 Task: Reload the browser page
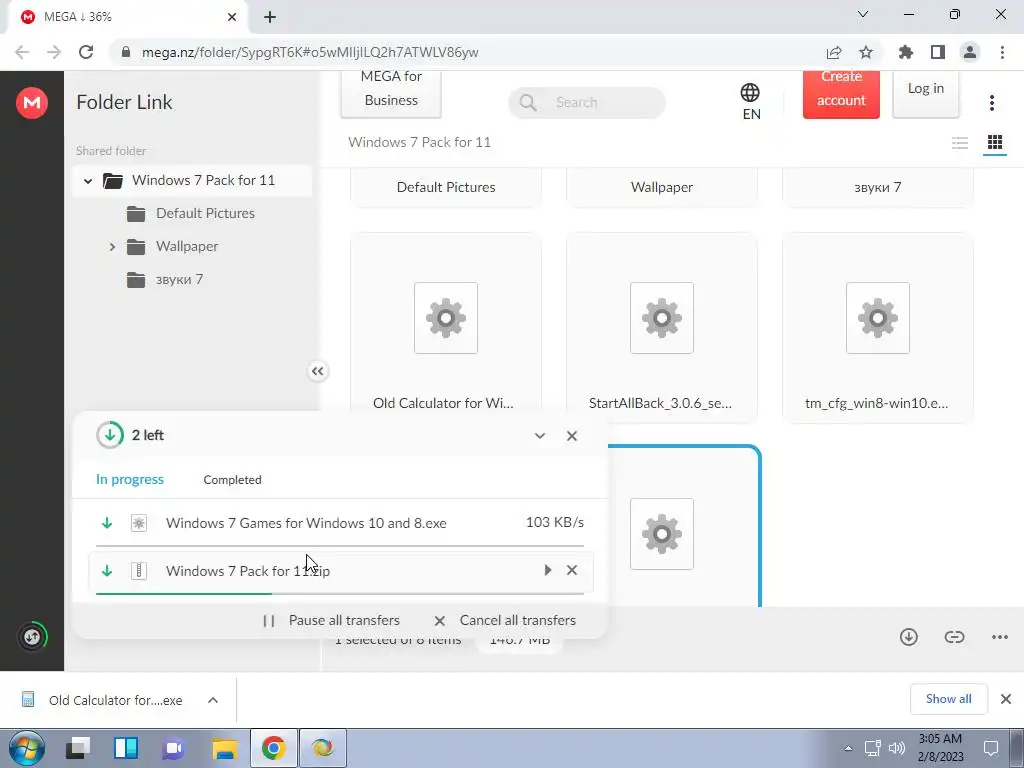pos(86,52)
